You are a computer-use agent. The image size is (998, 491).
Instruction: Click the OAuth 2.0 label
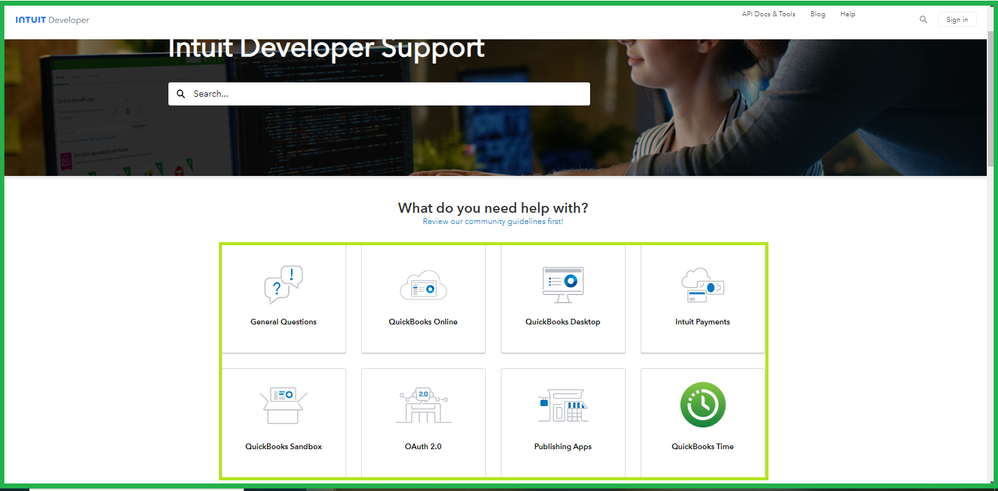pyautogui.click(x=423, y=447)
